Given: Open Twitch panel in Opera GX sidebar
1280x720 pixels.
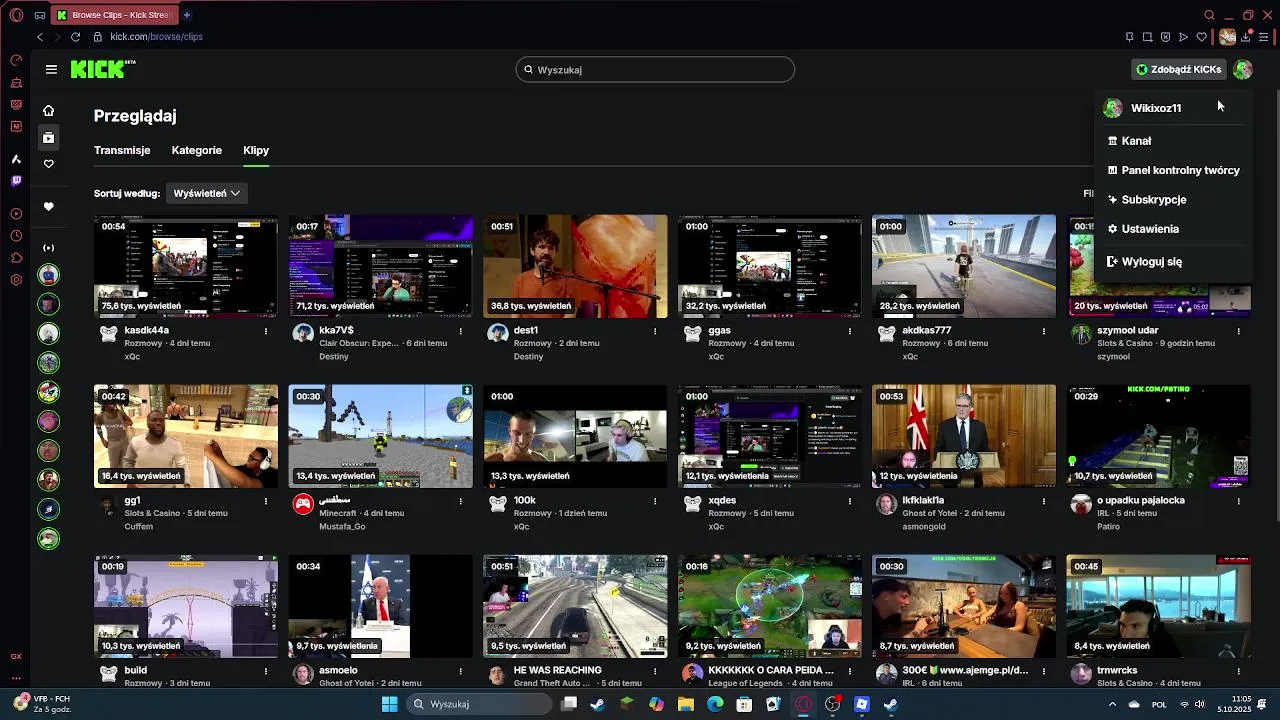Looking at the screenshot, I should coord(16,181).
